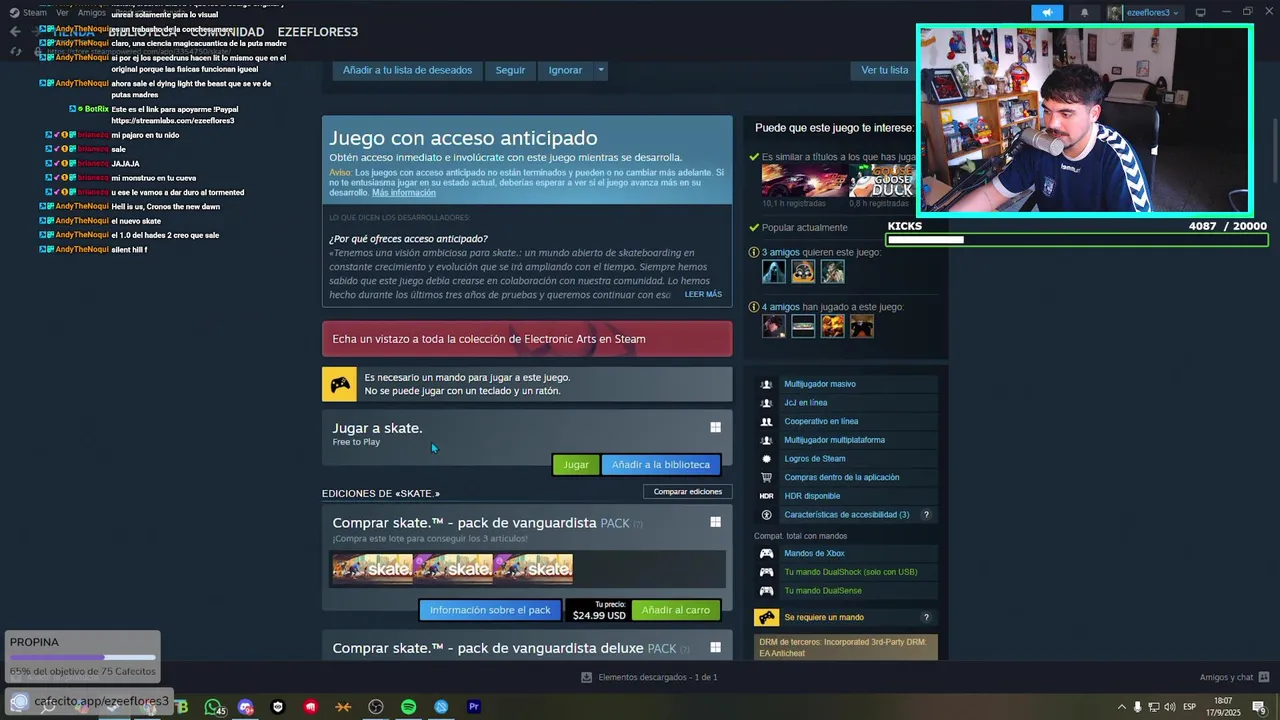
Task: Click Windows icon on the vanguardista pack
Action: (715, 522)
